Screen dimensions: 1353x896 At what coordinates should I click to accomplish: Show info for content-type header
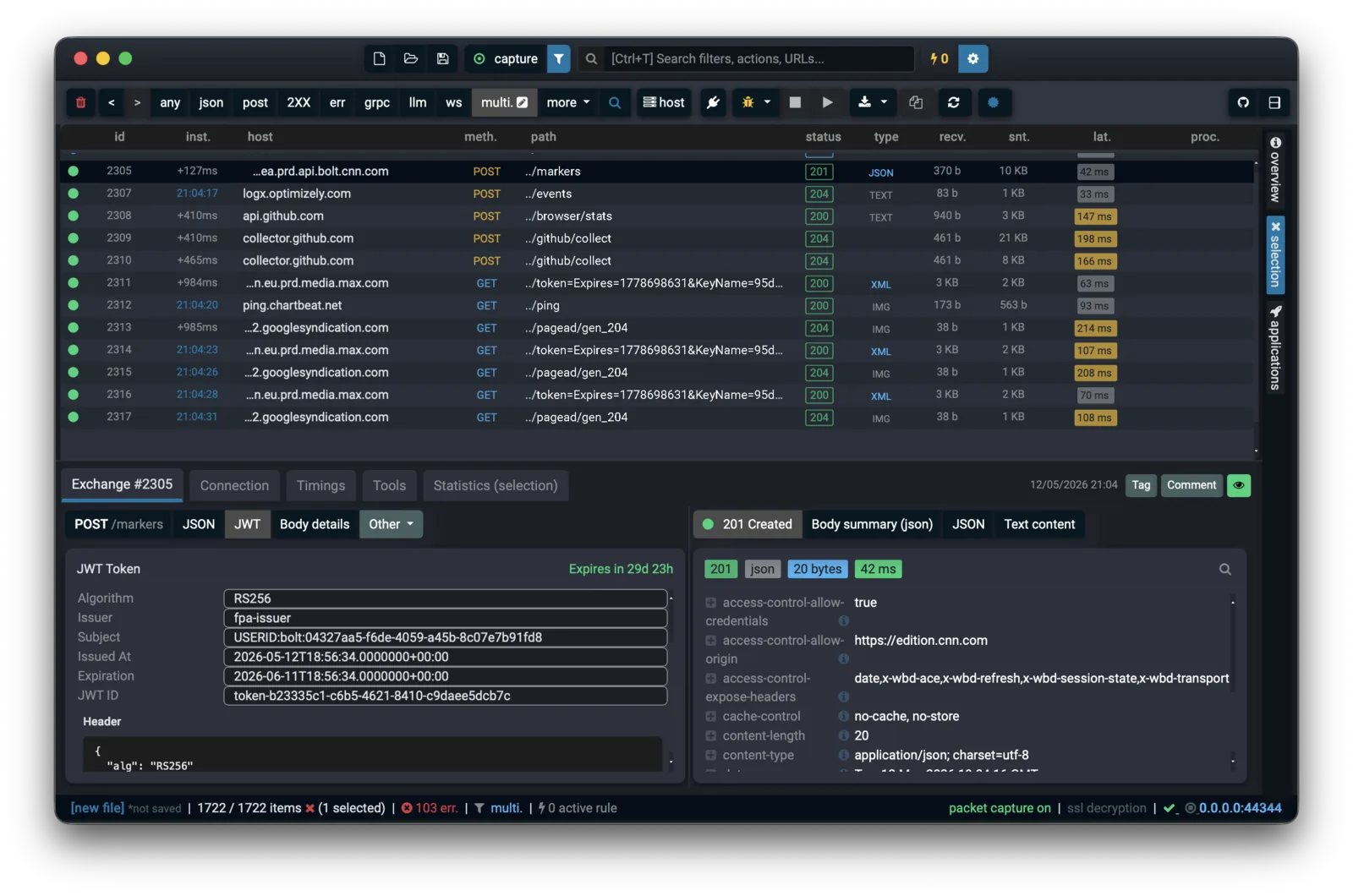(x=843, y=755)
